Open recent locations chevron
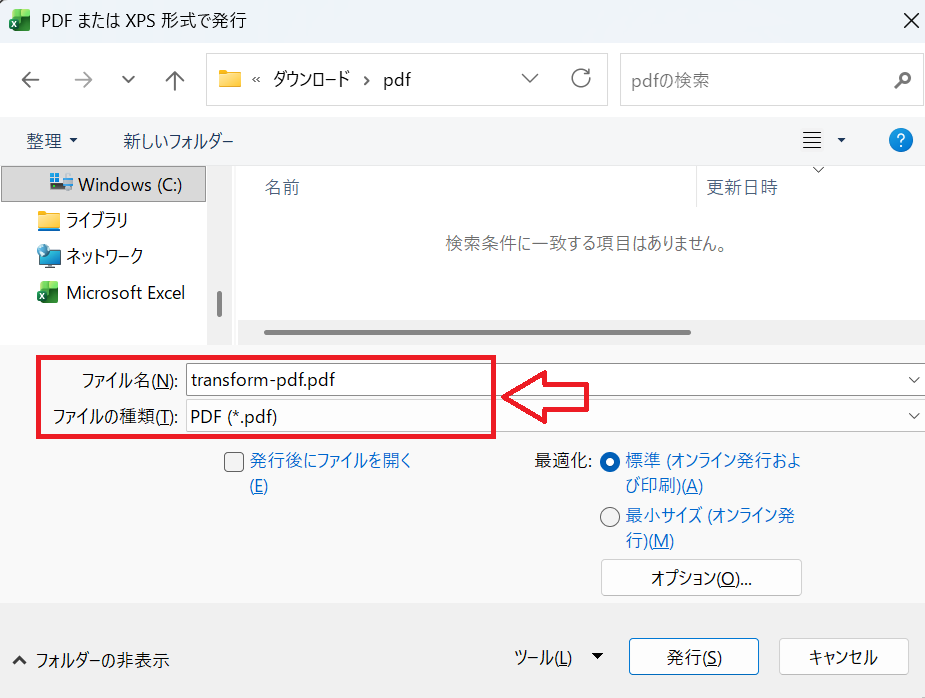Image resolution: width=925 pixels, height=698 pixels. tap(128, 80)
